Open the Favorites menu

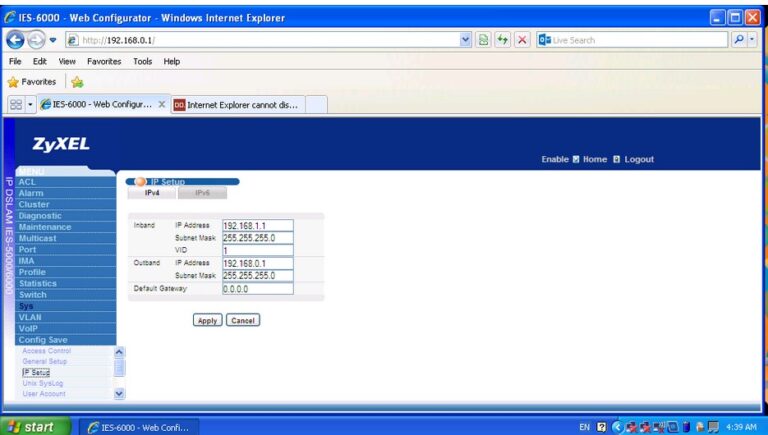(104, 61)
